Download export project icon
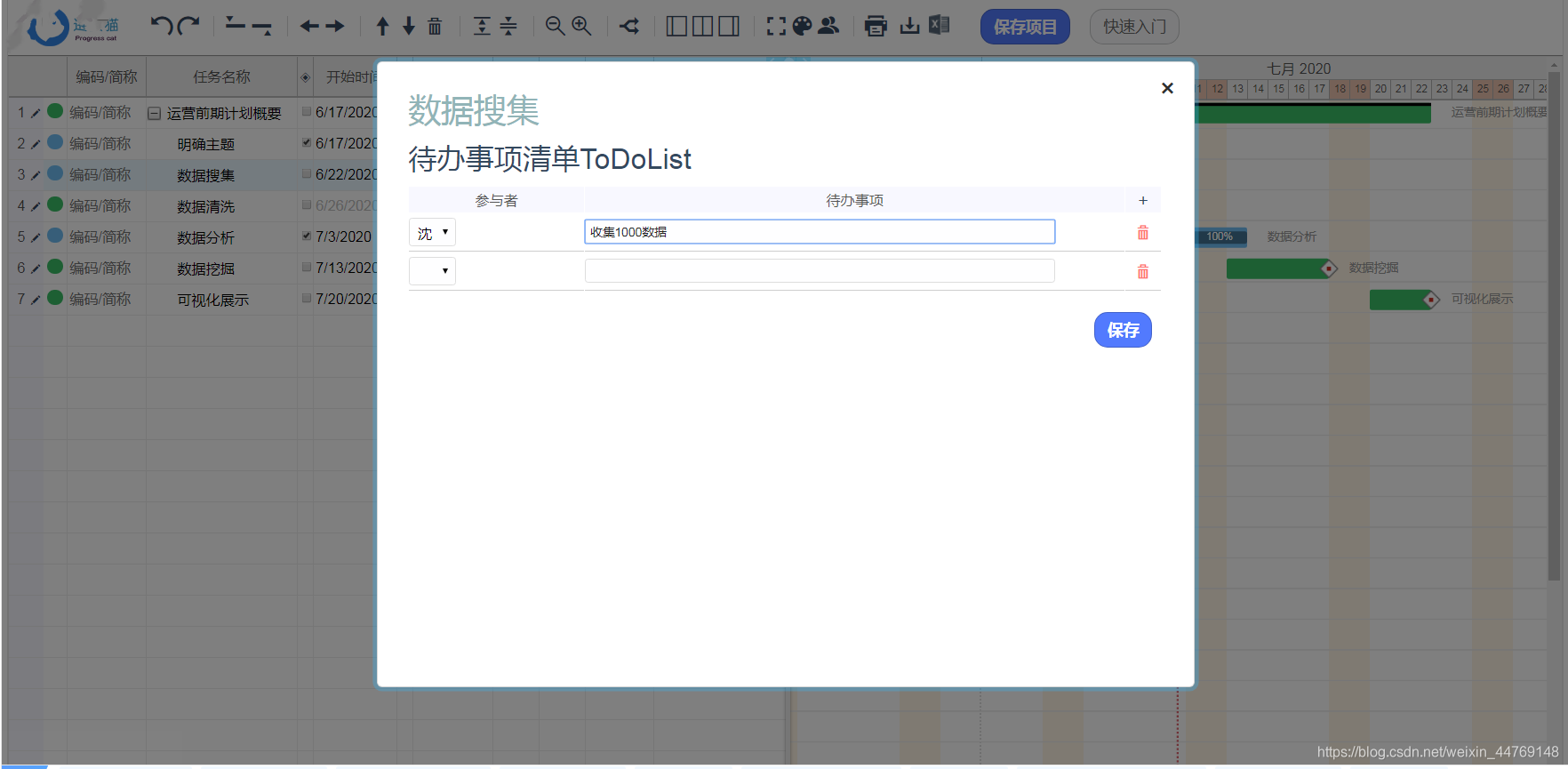Image resolution: width=1568 pixels, height=769 pixels. 909,26
